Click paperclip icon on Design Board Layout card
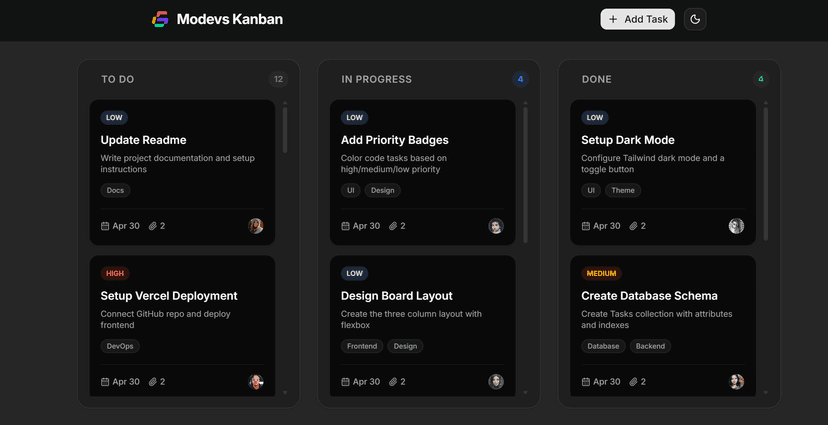The image size is (828, 425). click(393, 382)
